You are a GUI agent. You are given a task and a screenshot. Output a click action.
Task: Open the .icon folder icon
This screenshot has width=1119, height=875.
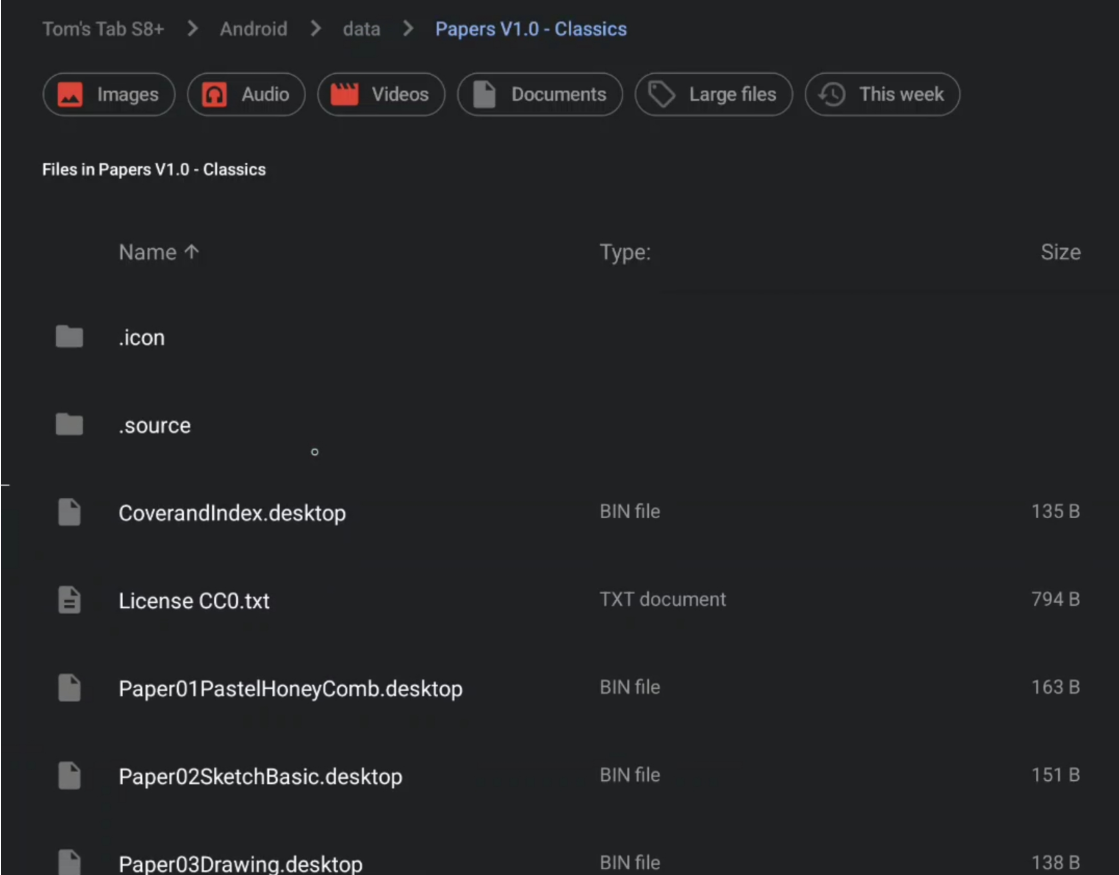69,337
